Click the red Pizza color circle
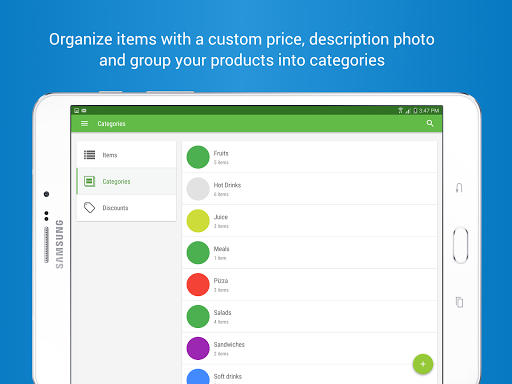Image resolution: width=512 pixels, height=384 pixels. [x=198, y=284]
